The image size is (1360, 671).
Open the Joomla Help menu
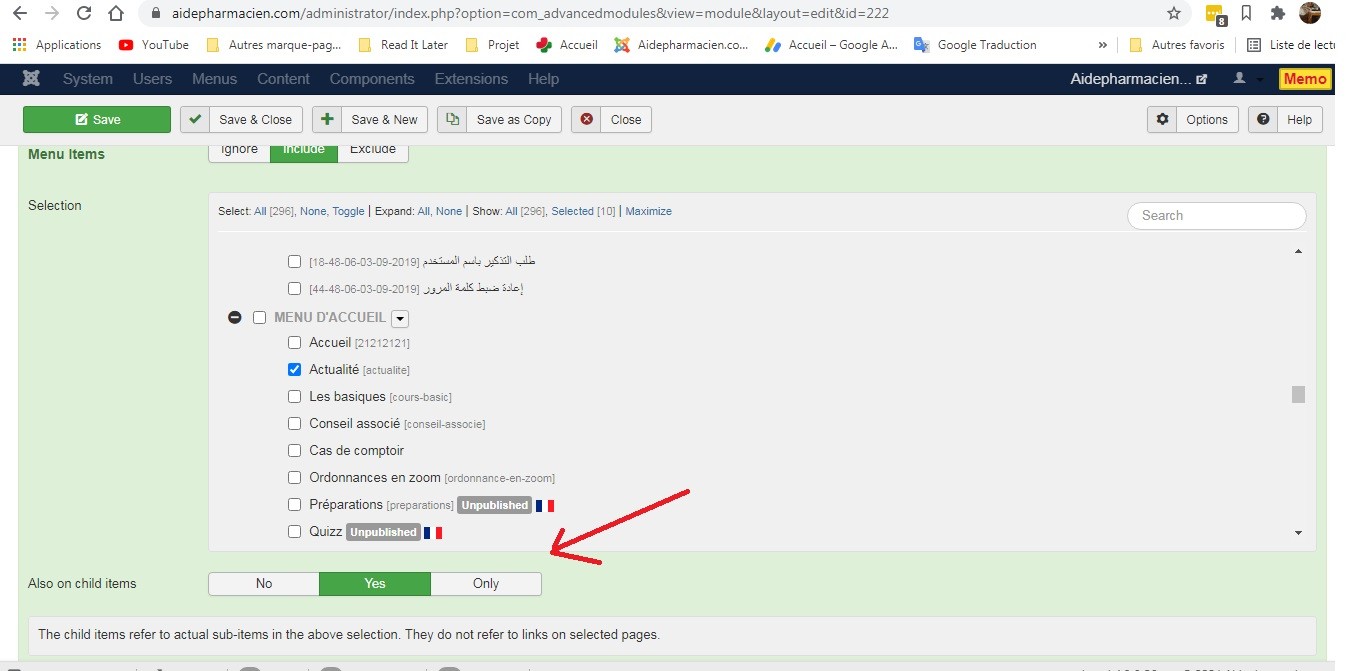[x=543, y=79]
